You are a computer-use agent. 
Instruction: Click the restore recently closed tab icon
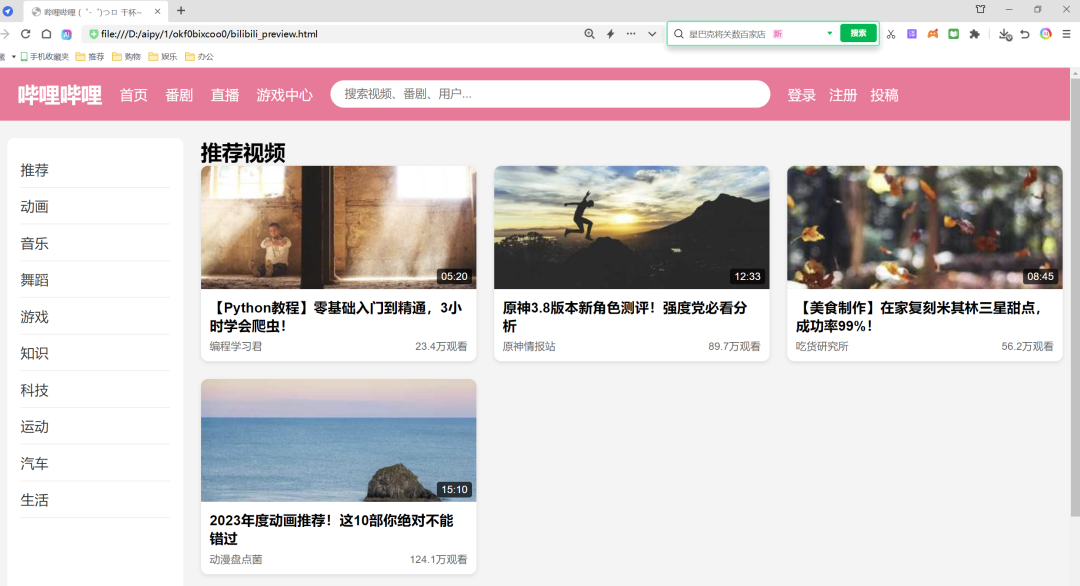(x=1024, y=33)
